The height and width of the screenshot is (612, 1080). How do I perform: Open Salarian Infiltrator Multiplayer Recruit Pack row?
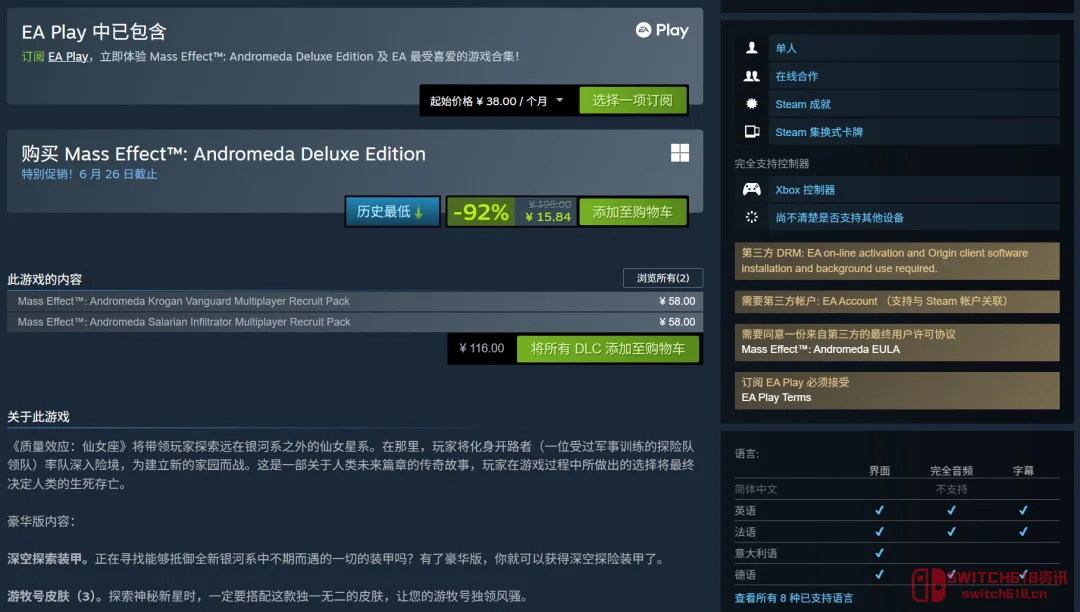point(355,322)
